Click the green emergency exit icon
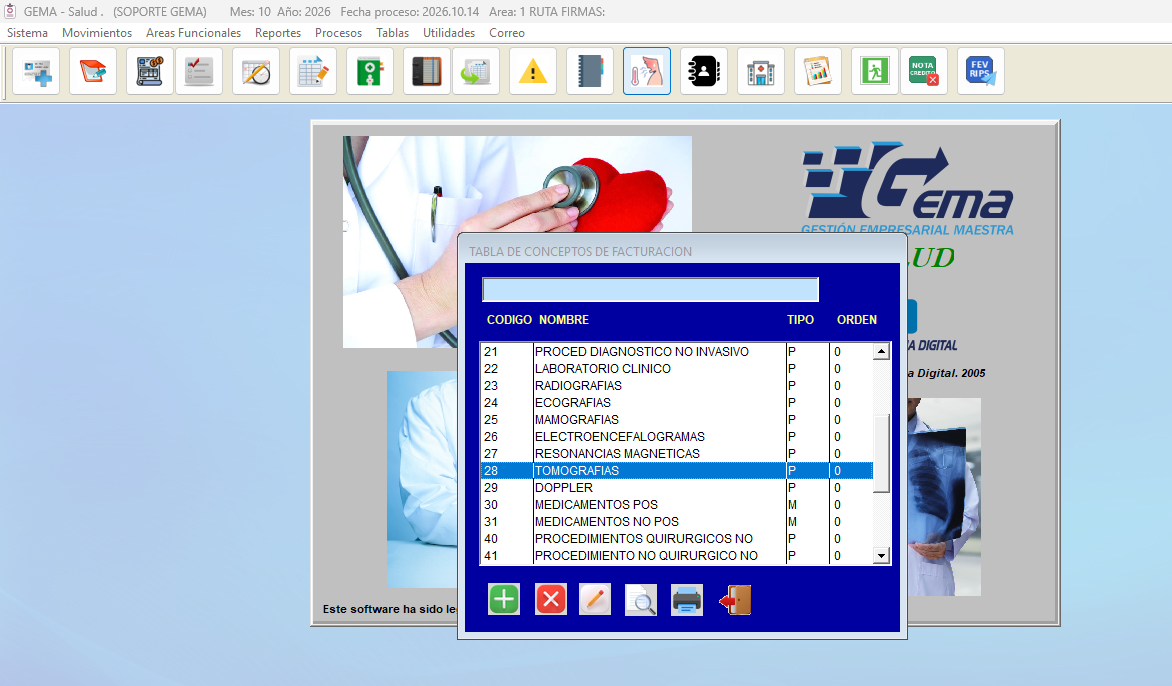This screenshot has width=1172, height=686. click(875, 71)
